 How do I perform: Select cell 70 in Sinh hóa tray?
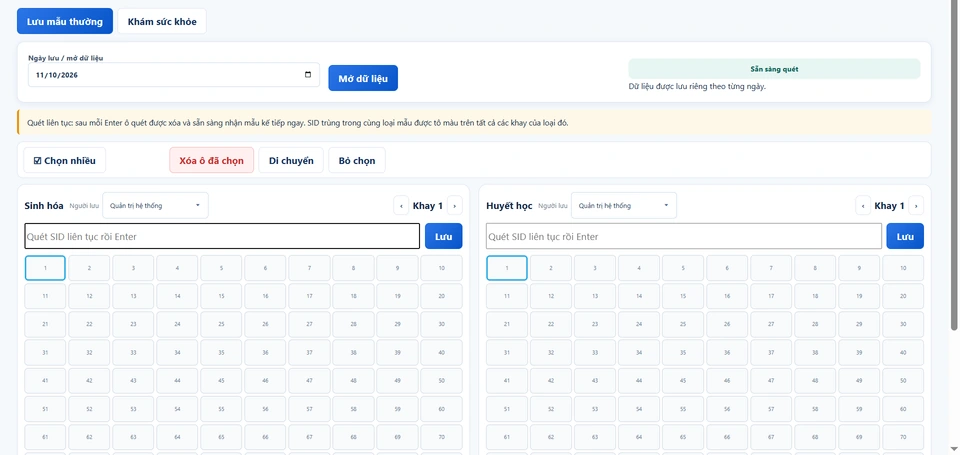[441, 437]
